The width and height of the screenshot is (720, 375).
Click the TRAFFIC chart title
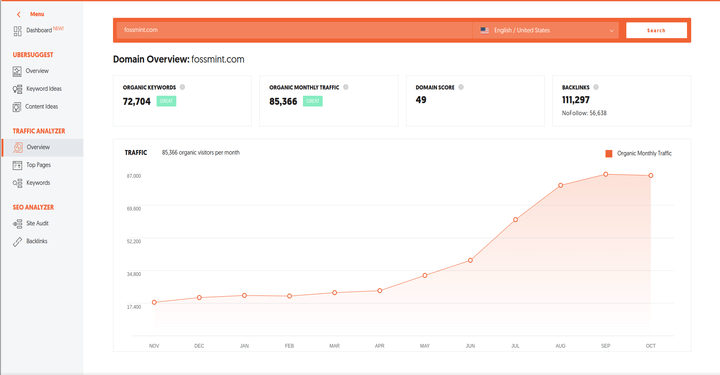tap(136, 153)
